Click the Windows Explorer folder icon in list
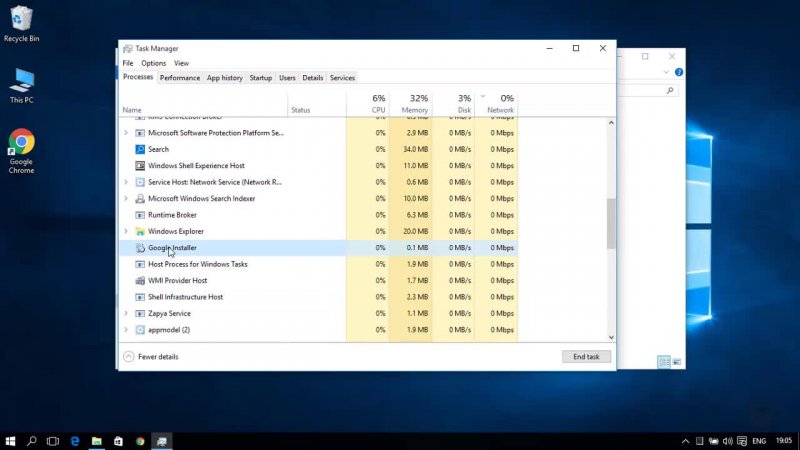Image resolution: width=800 pixels, height=450 pixels. (140, 231)
